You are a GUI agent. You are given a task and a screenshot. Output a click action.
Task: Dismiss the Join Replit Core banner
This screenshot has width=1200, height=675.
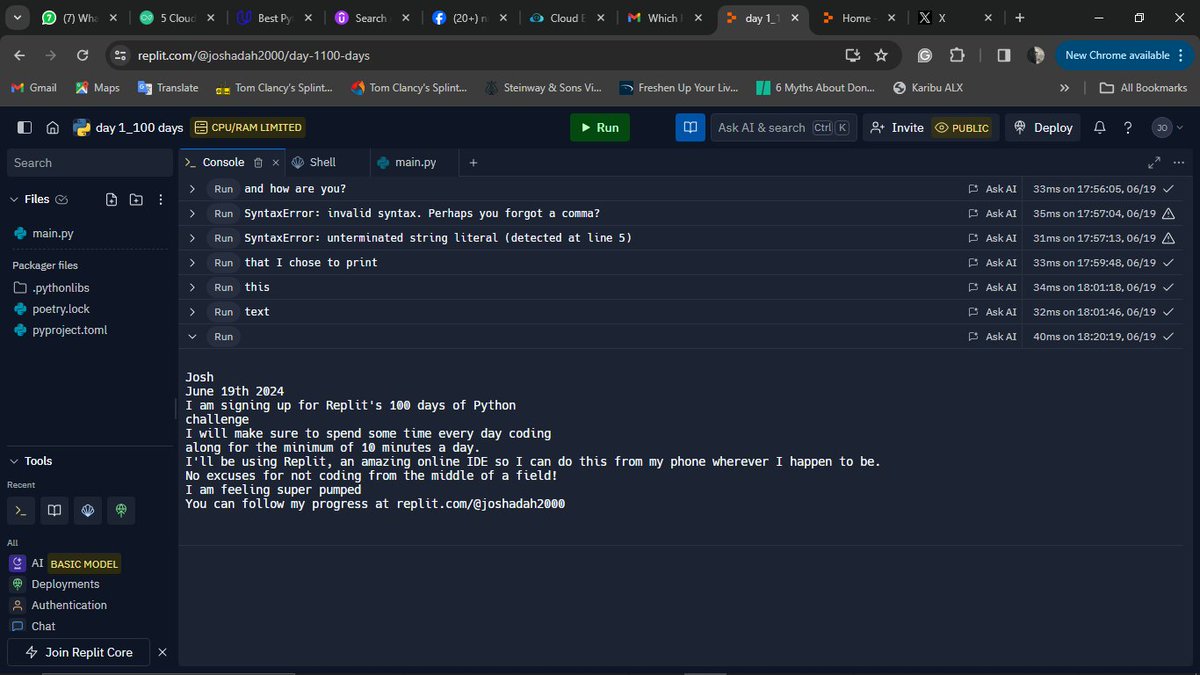click(162, 652)
